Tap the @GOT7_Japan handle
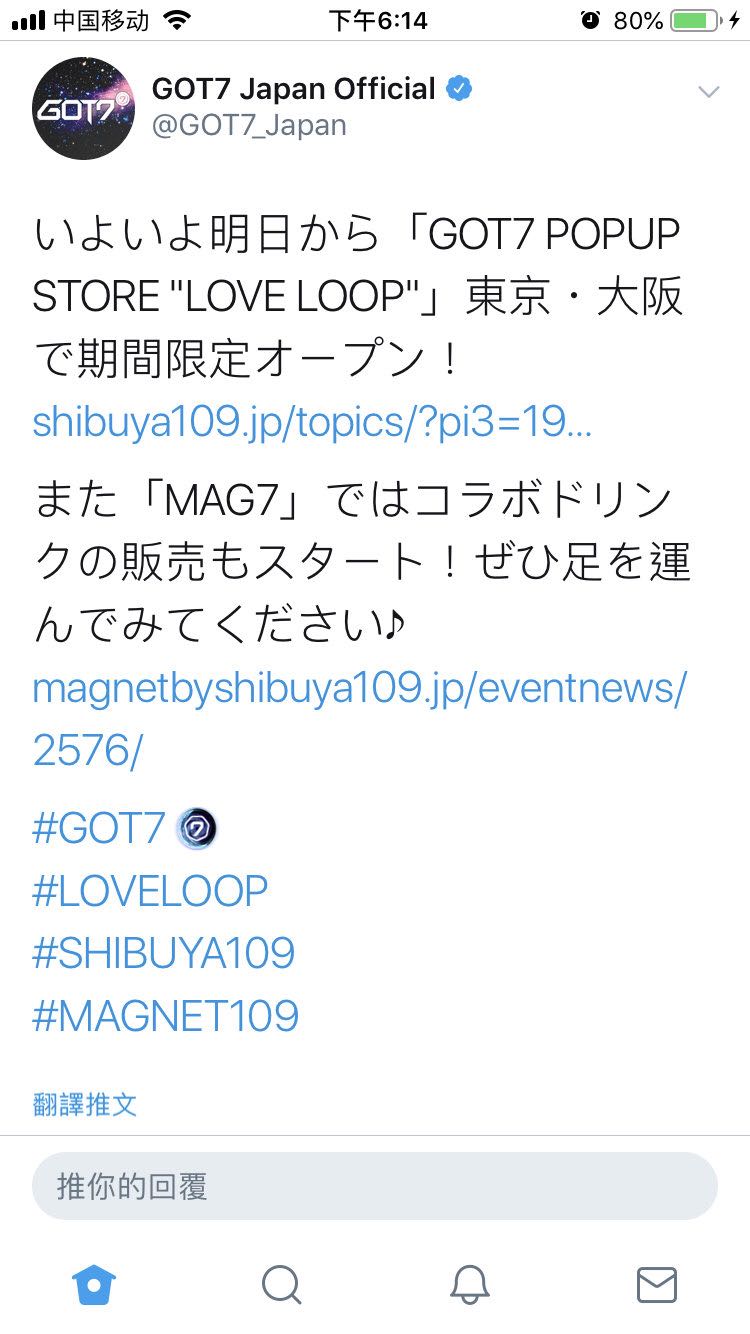The image size is (750, 1334). tap(249, 126)
